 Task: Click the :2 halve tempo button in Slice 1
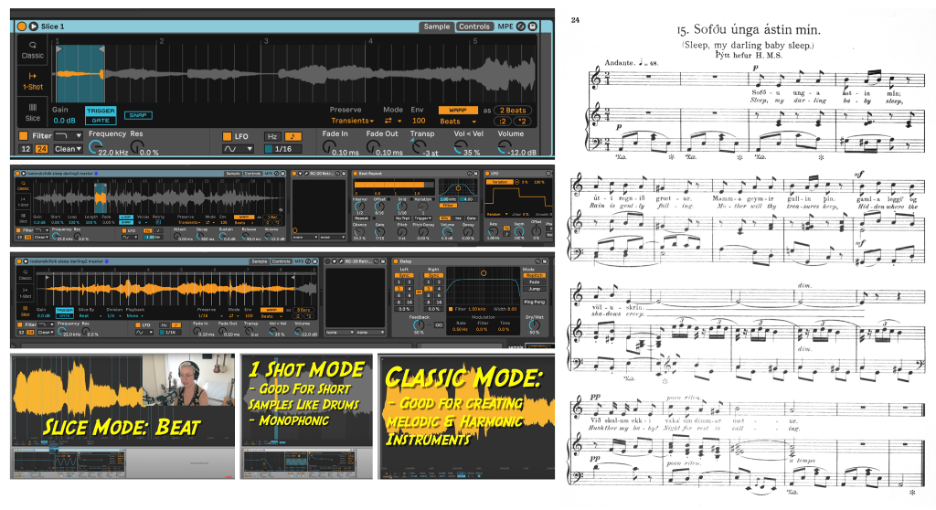coord(503,121)
